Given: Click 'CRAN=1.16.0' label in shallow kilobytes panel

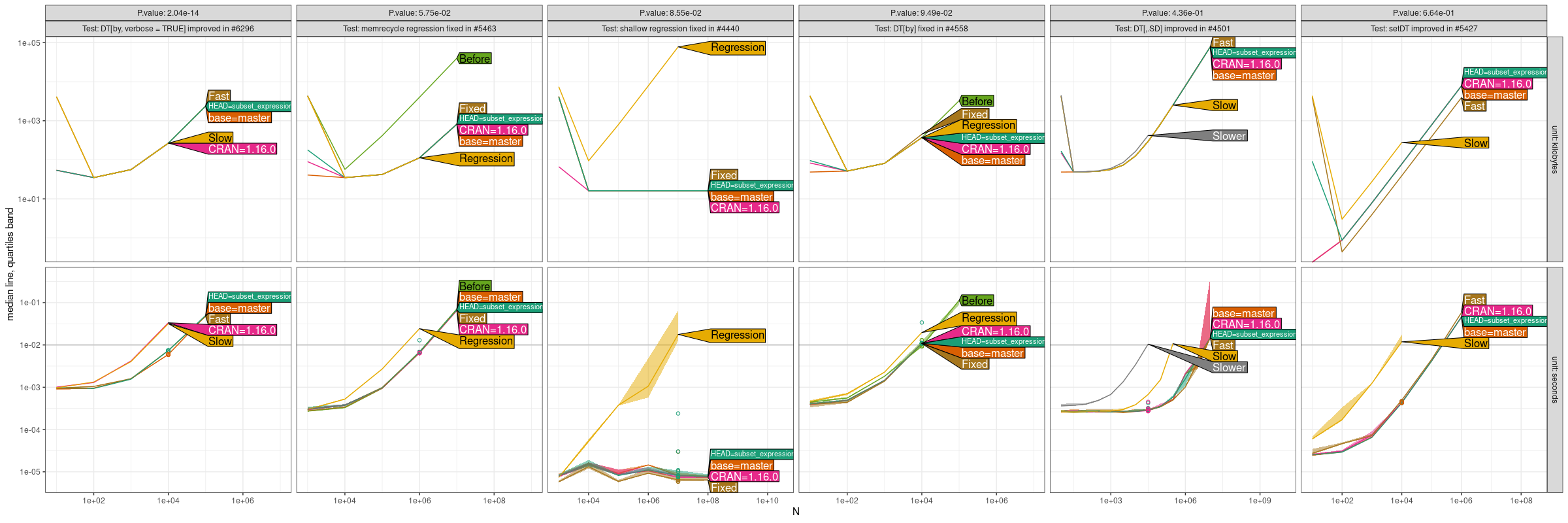Looking at the screenshot, I should point(744,208).
